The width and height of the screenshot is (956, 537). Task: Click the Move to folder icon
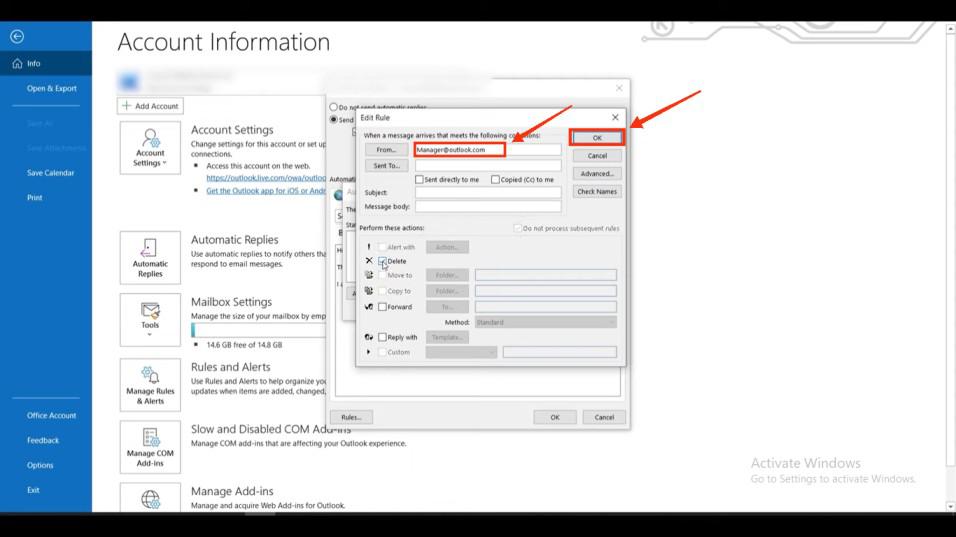click(x=369, y=276)
